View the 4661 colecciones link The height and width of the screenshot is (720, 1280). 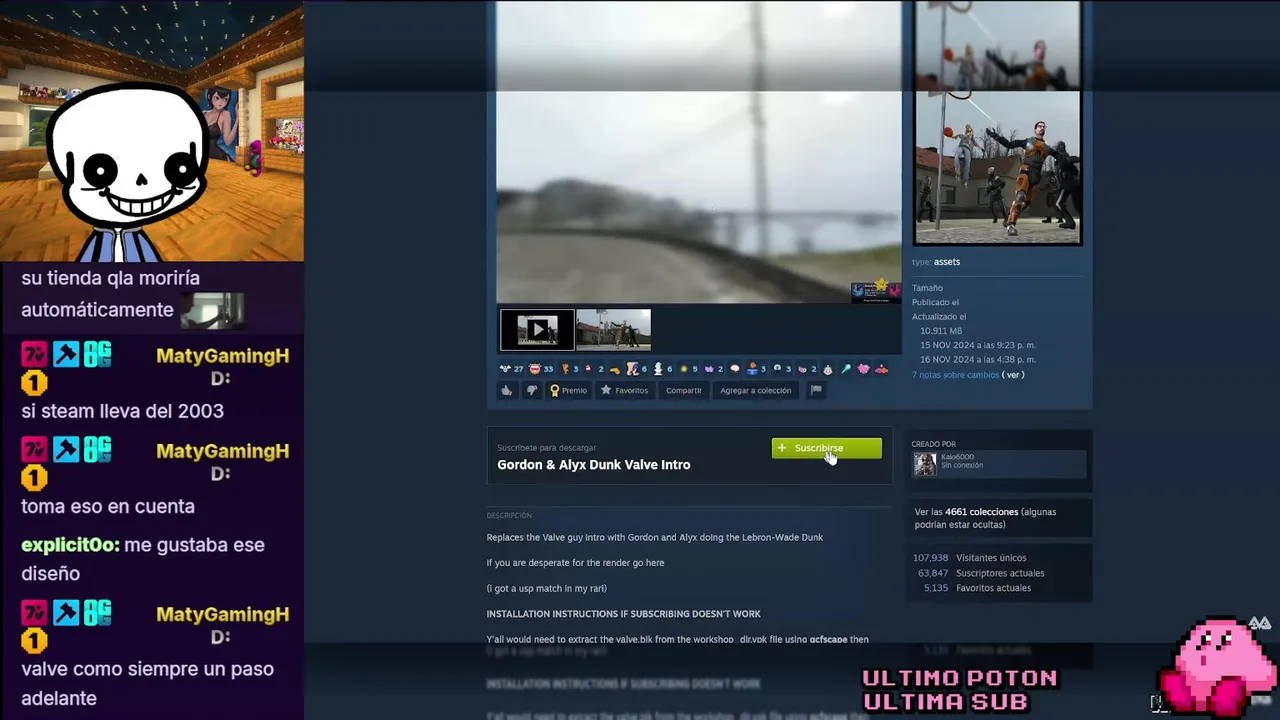(981, 512)
